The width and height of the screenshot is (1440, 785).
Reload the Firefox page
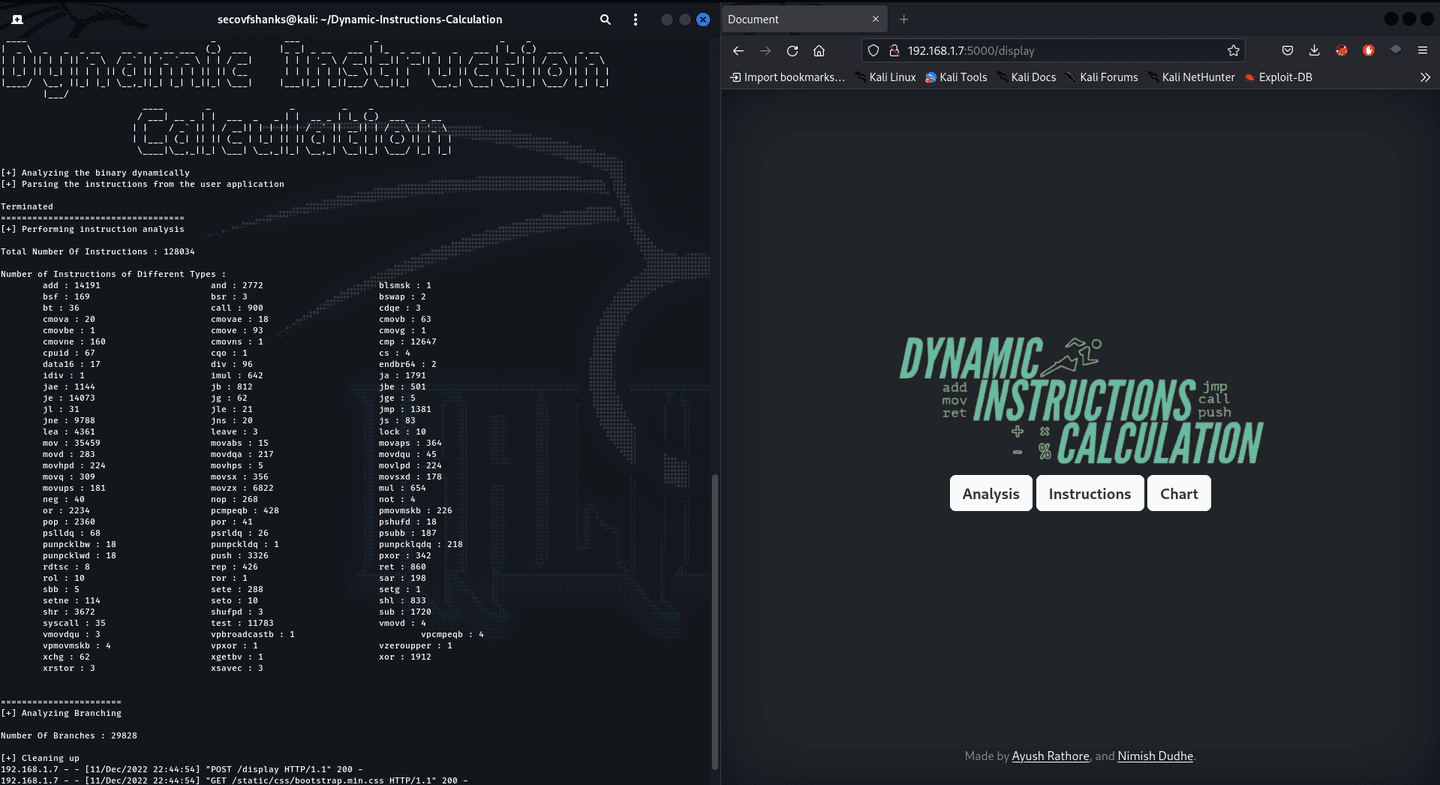point(792,51)
